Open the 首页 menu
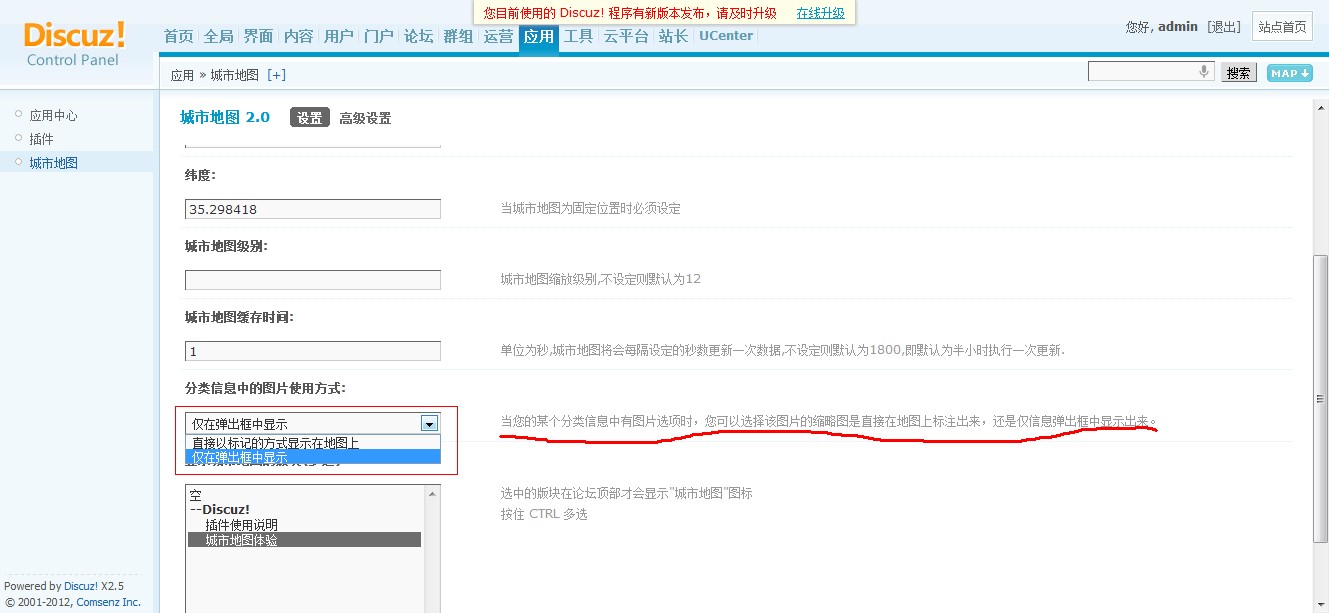This screenshot has height=613, width=1329. click(179, 36)
